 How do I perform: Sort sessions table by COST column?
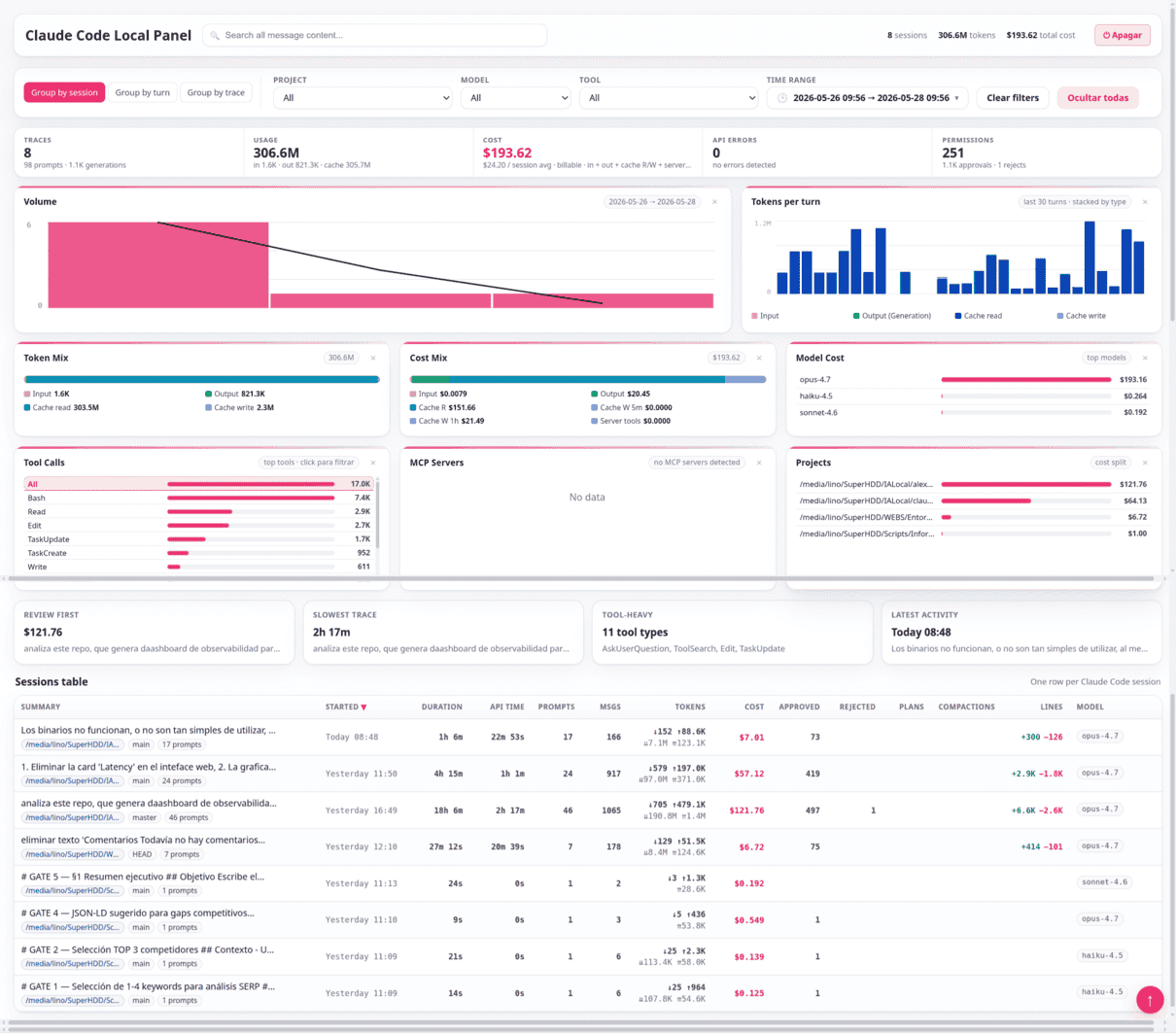[x=754, y=707]
